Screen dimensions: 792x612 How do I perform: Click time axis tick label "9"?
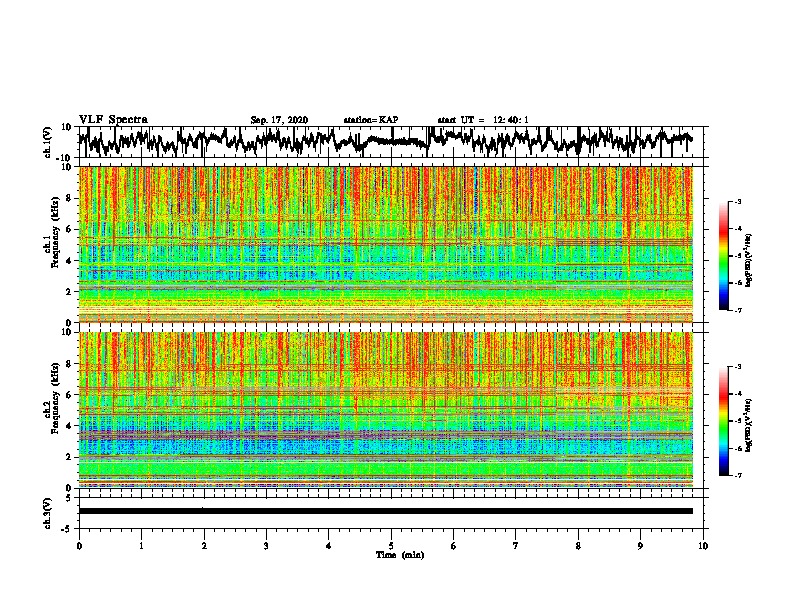point(640,546)
